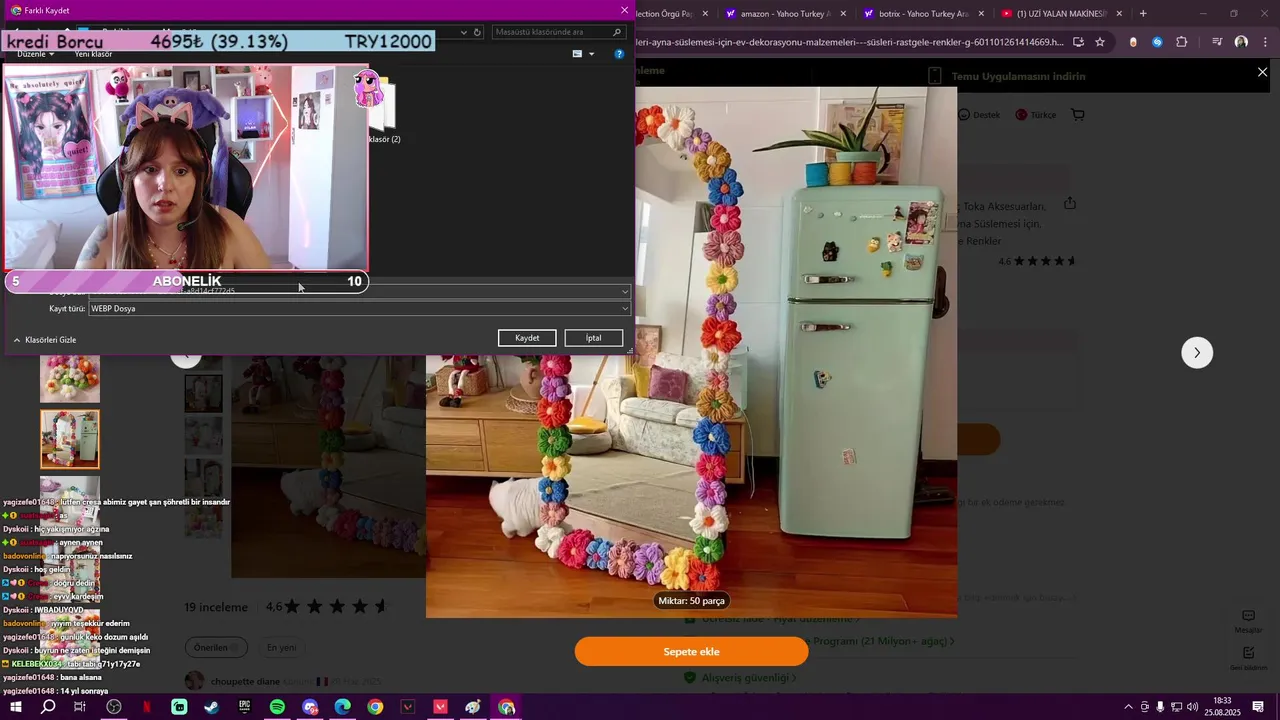1280x720 pixels.
Task: Open a new browser tab
Action: click(1143, 14)
